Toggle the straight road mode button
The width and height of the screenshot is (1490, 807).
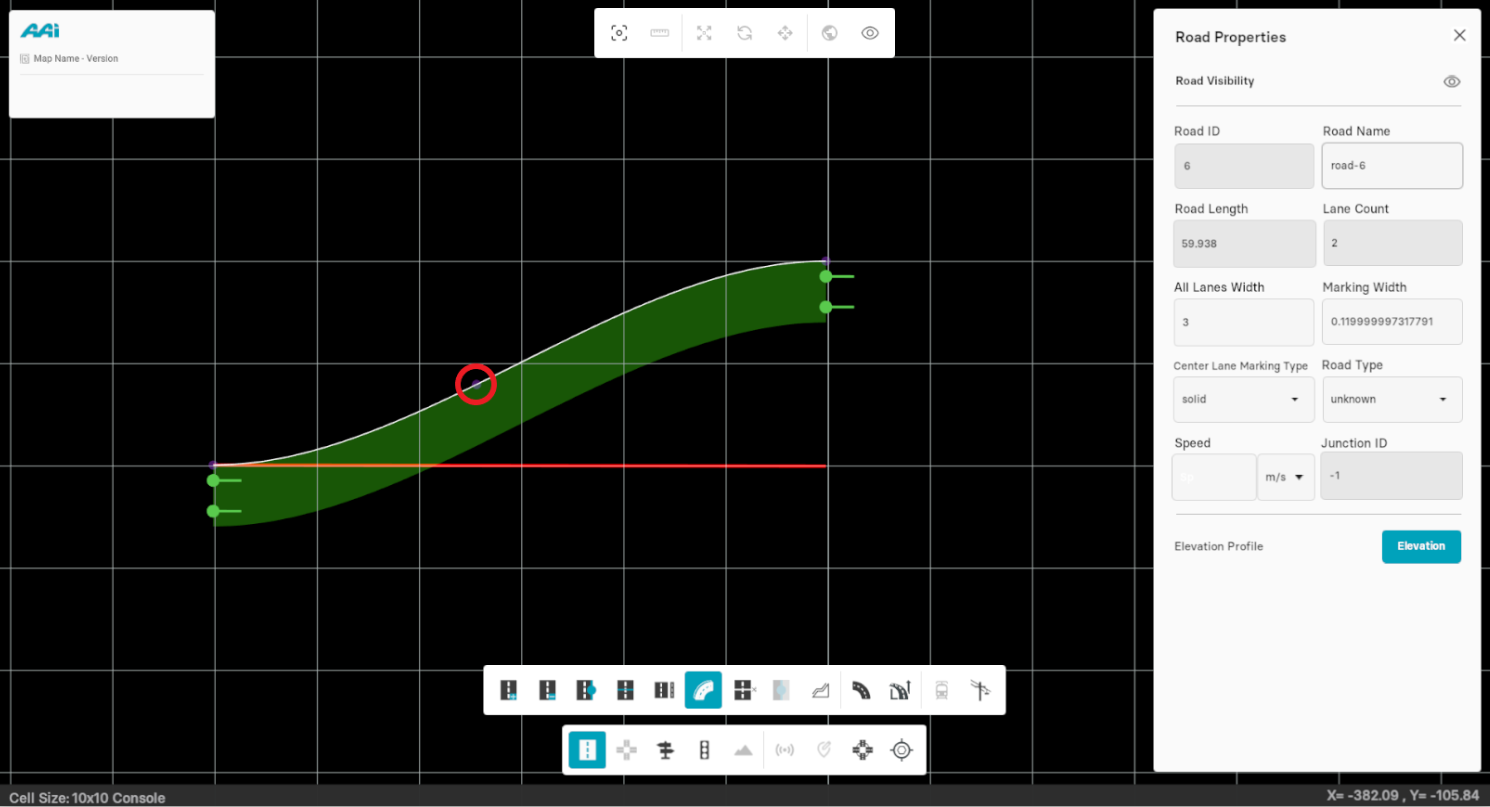[x=587, y=750]
